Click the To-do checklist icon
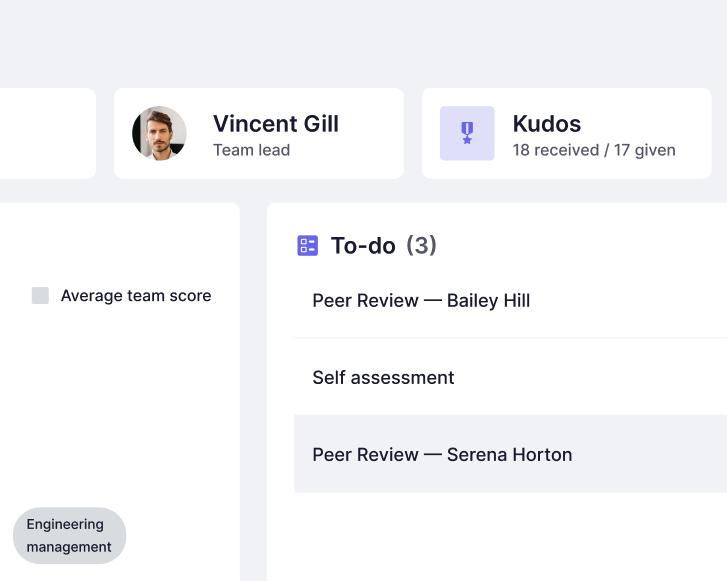Viewport: 727px width, 581px height. [308, 246]
